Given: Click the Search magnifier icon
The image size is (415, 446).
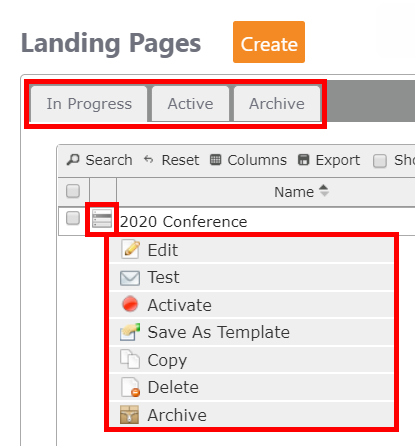Looking at the screenshot, I should [73, 160].
